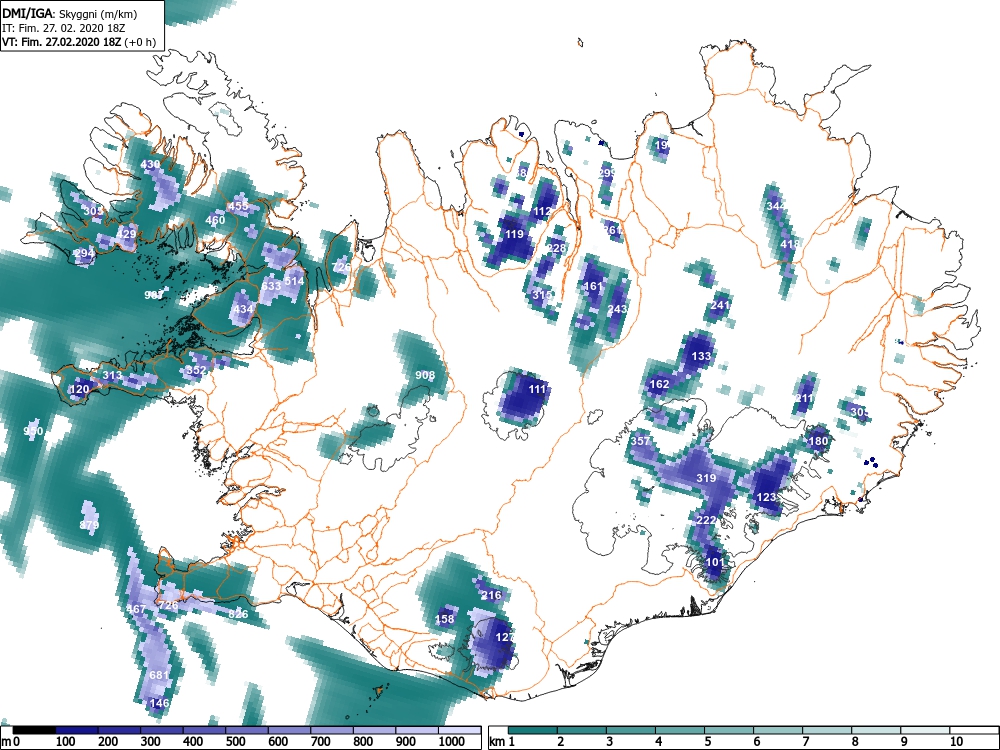This screenshot has height=750, width=1000.
Task: Click visibility value 127 on the southern glacier
Action: click(504, 637)
